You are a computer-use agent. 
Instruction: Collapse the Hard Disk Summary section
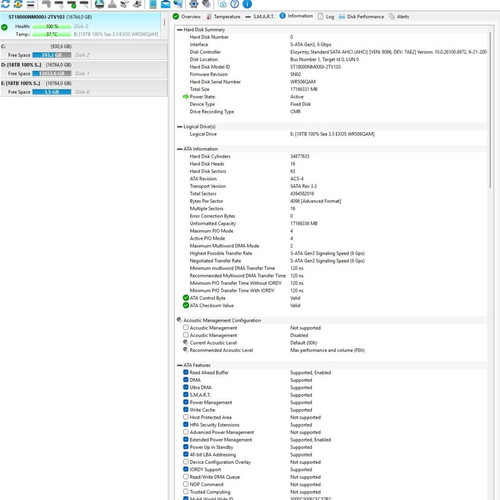pyautogui.click(x=180, y=30)
